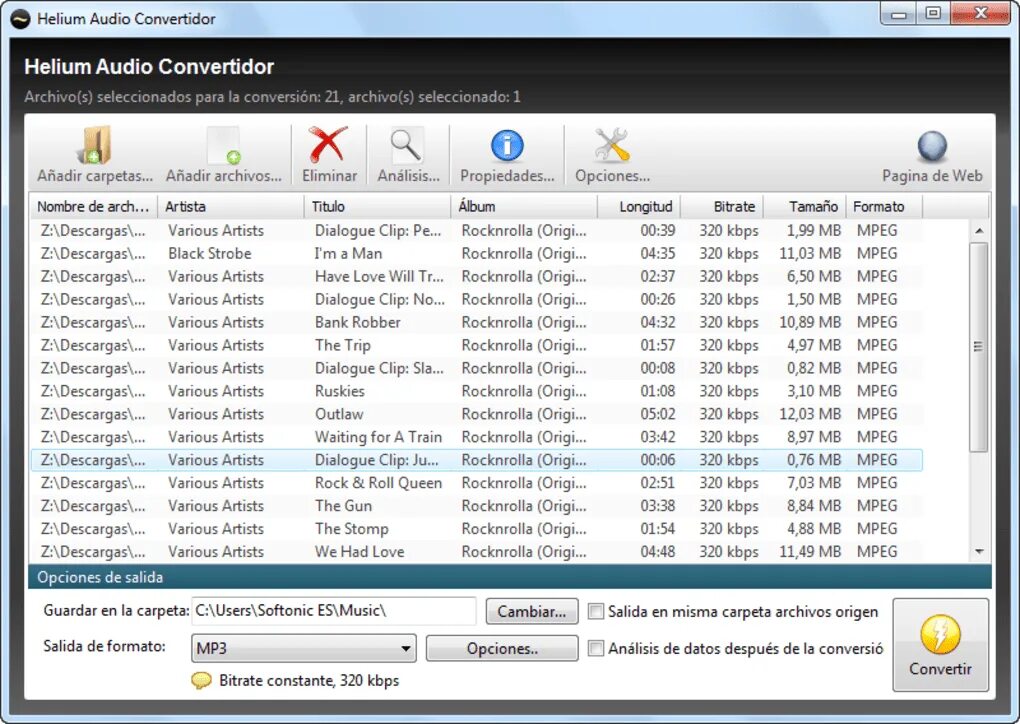Click the 0,82 MB size cell

pyautogui.click(x=814, y=368)
